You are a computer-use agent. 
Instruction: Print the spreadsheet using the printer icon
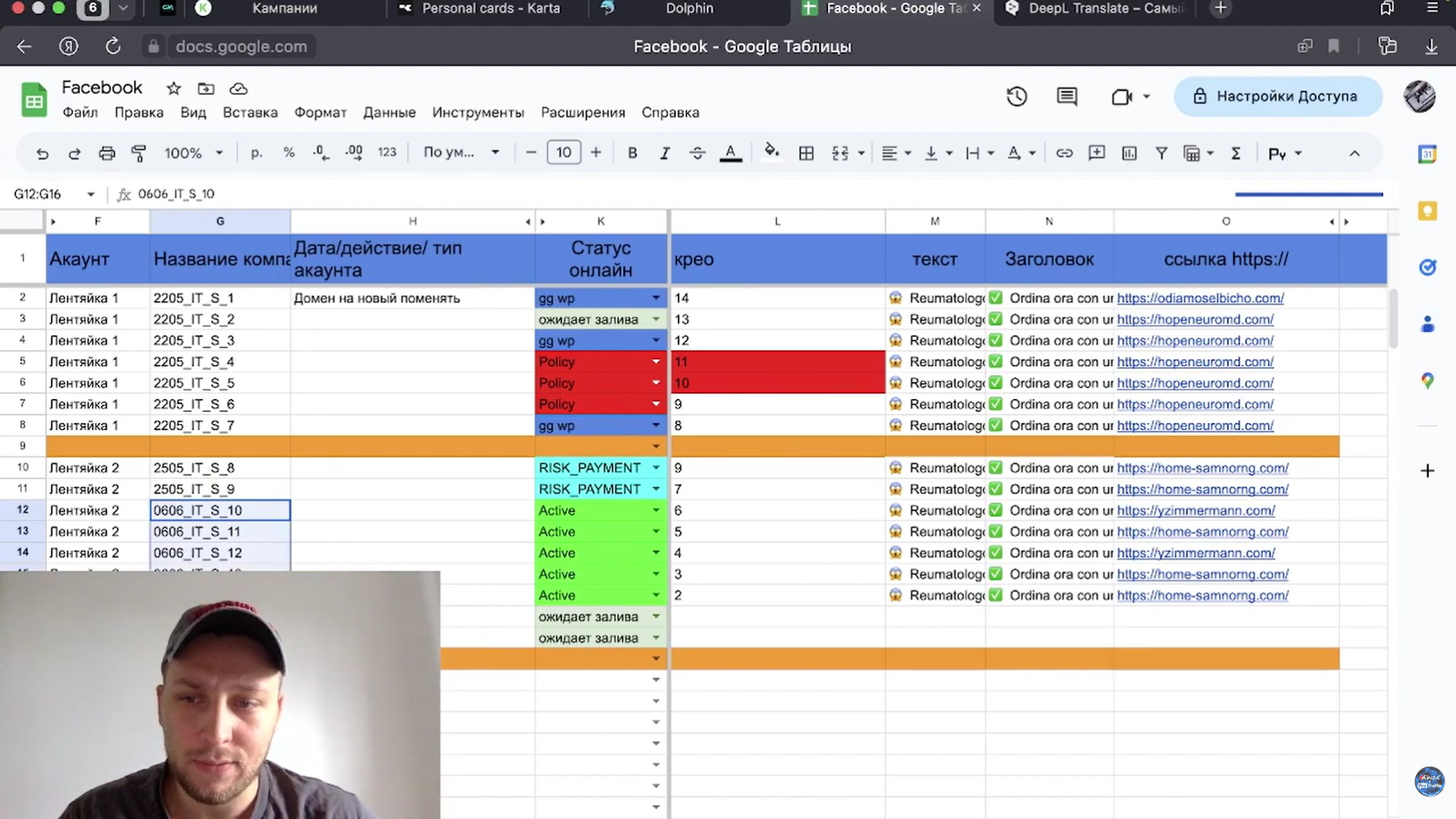click(x=107, y=154)
